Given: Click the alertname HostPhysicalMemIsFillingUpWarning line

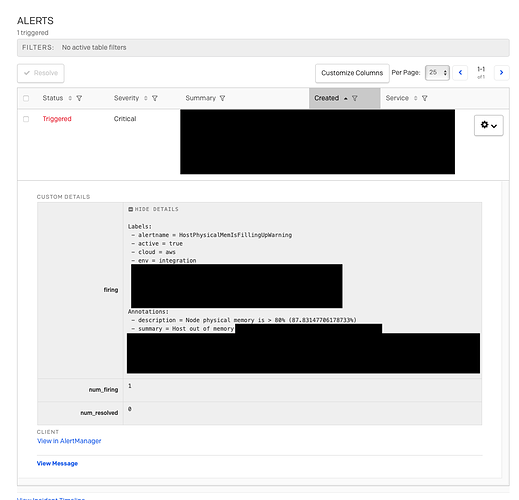Looking at the screenshot, I should pyautogui.click(x=212, y=235).
